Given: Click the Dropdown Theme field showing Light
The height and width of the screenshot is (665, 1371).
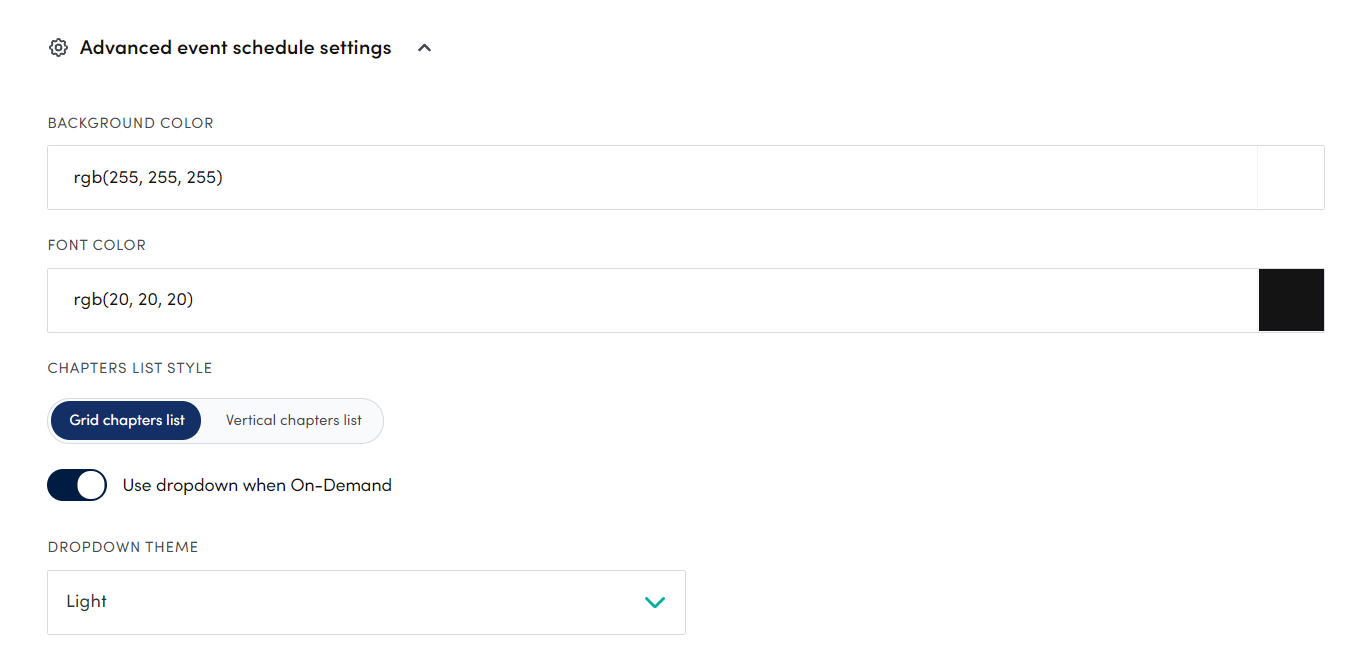Looking at the screenshot, I should click(x=366, y=602).
